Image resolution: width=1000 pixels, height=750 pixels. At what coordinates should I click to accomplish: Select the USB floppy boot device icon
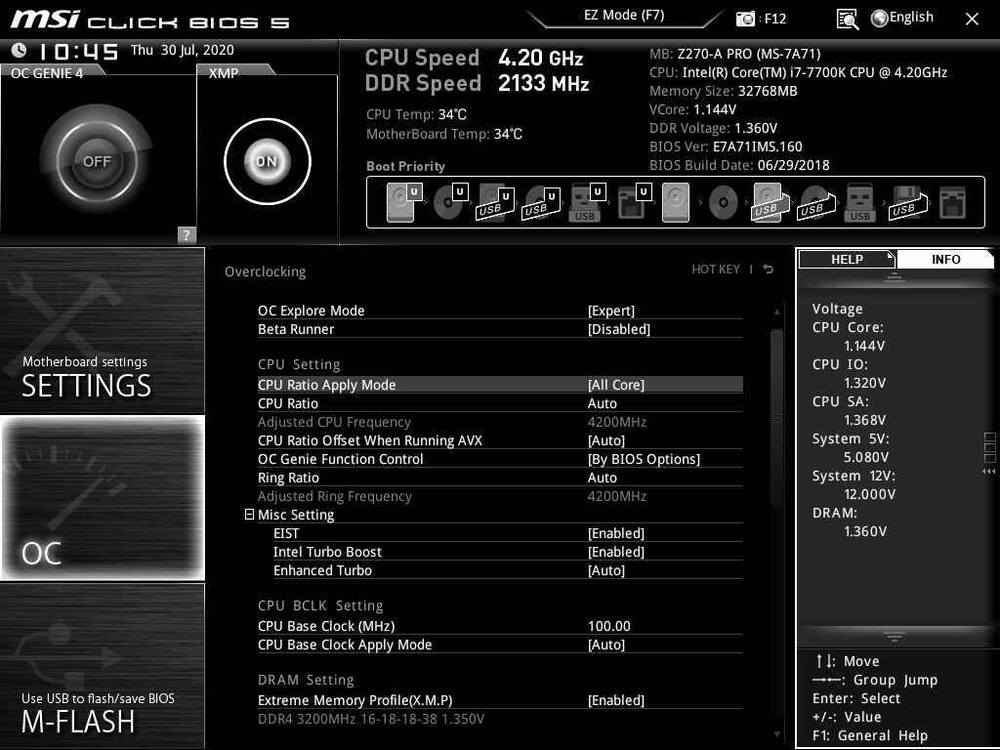tap(908, 203)
